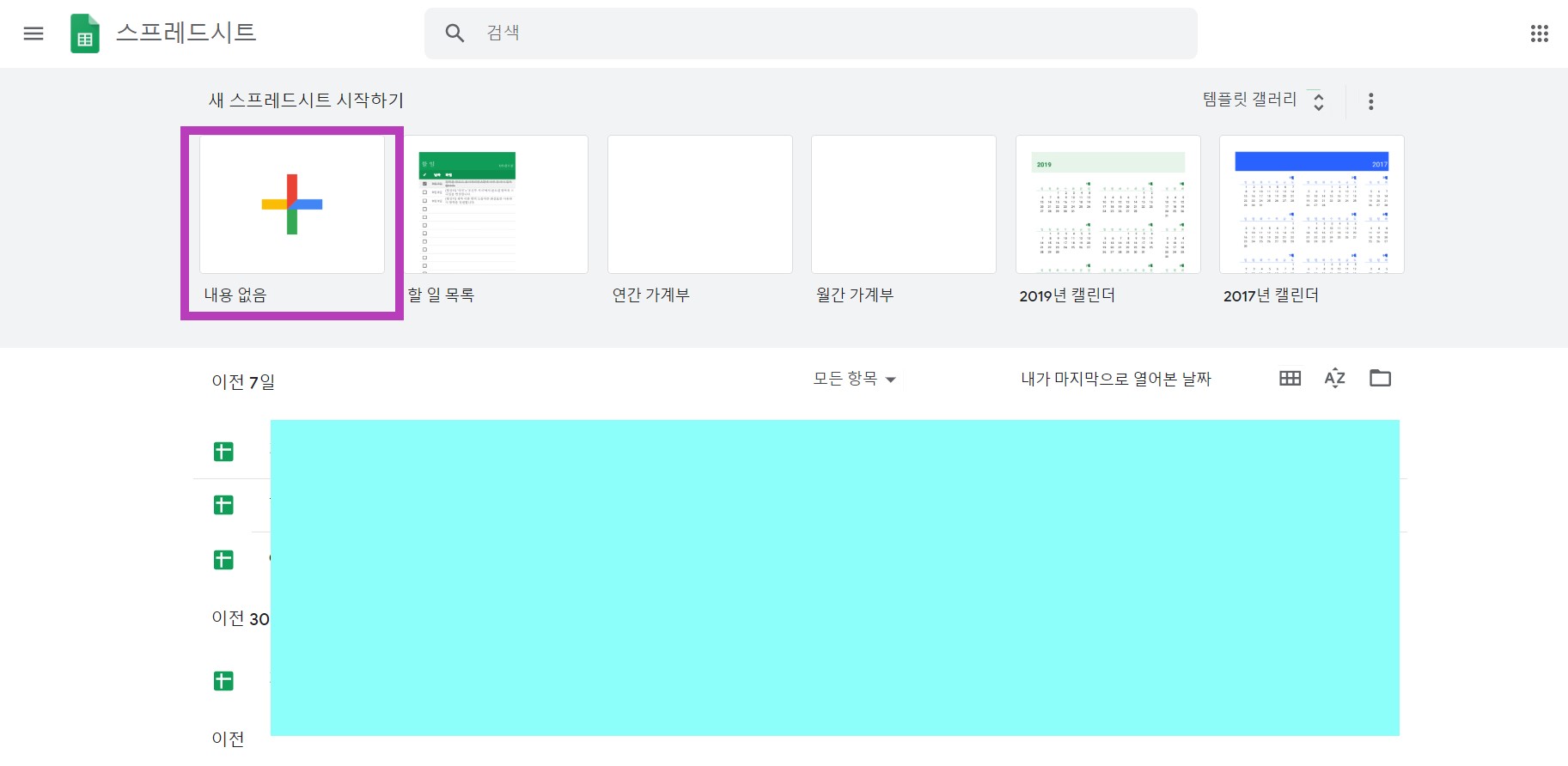Click the second spreadsheet file icon under 이전 7일
The width and height of the screenshot is (1568, 766).
(x=223, y=505)
